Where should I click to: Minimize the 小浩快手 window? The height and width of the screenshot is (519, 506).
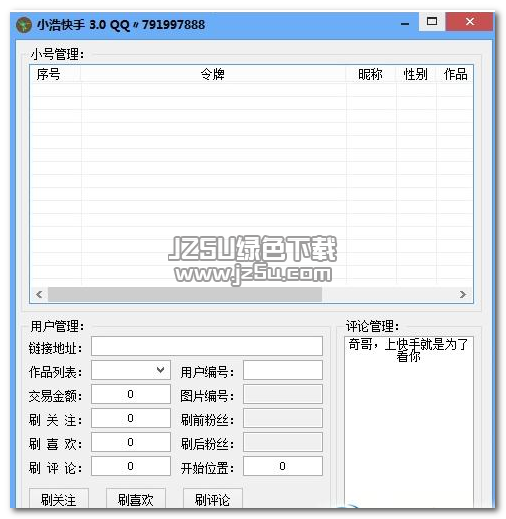(x=405, y=23)
